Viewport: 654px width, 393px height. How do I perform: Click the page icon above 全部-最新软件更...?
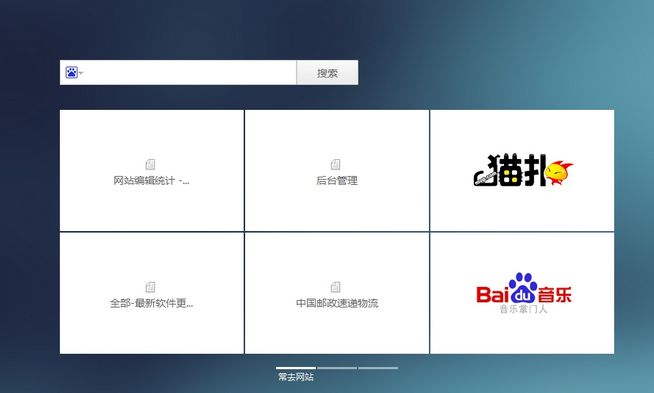pos(151,287)
